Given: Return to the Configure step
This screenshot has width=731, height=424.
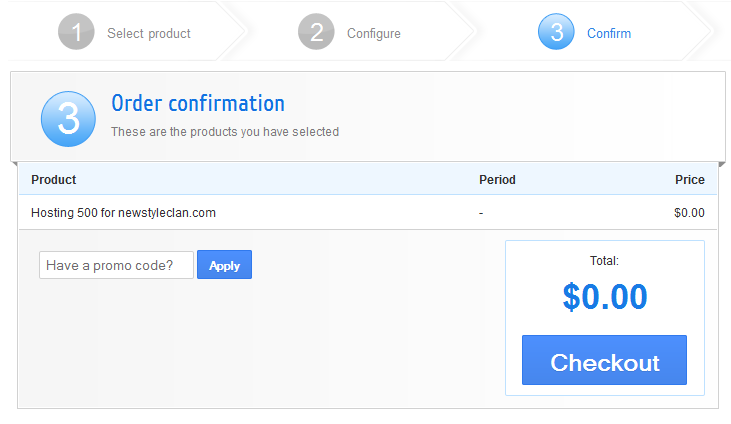Looking at the screenshot, I should click(x=373, y=33).
